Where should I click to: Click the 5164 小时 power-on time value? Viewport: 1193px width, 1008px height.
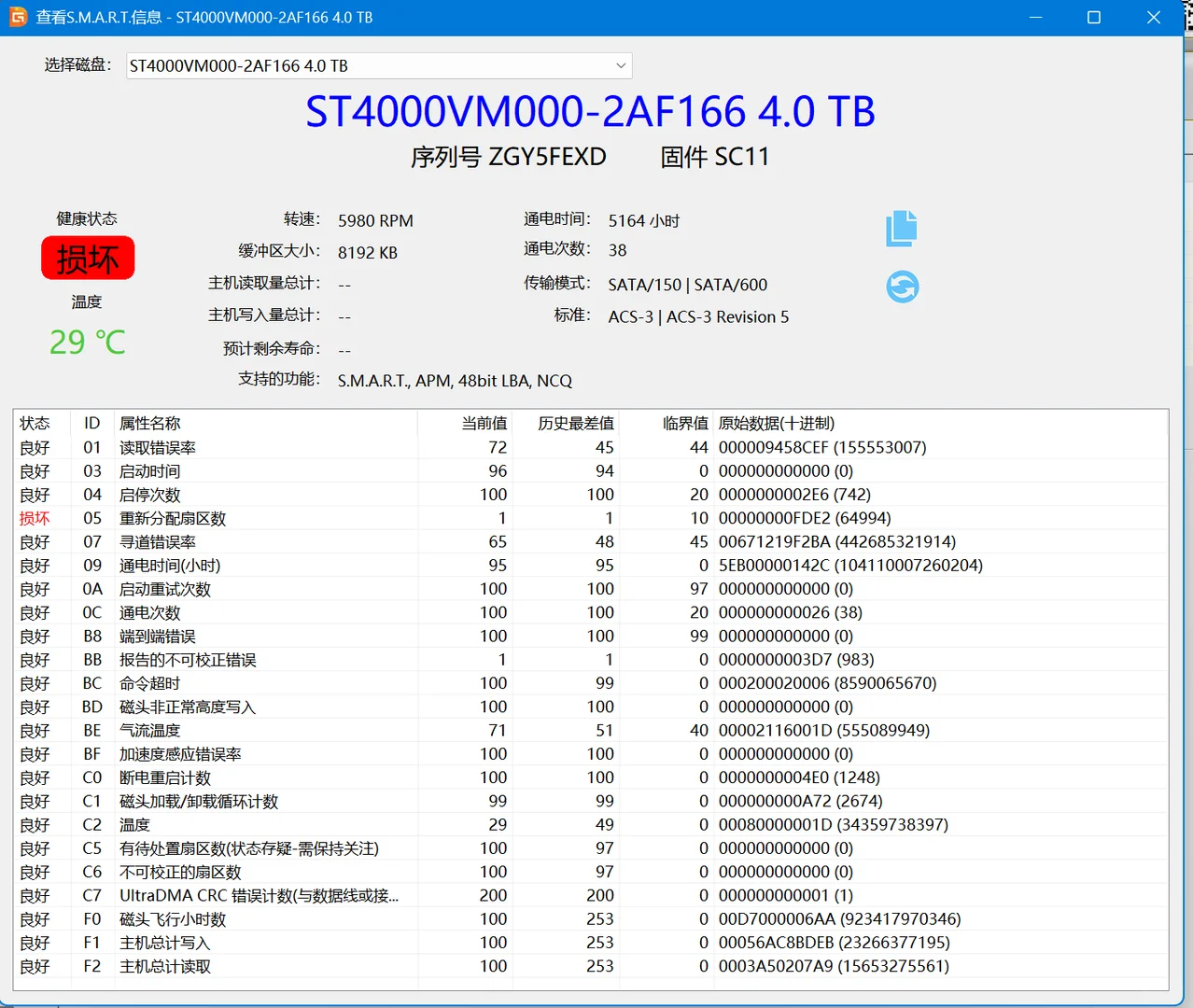[644, 221]
